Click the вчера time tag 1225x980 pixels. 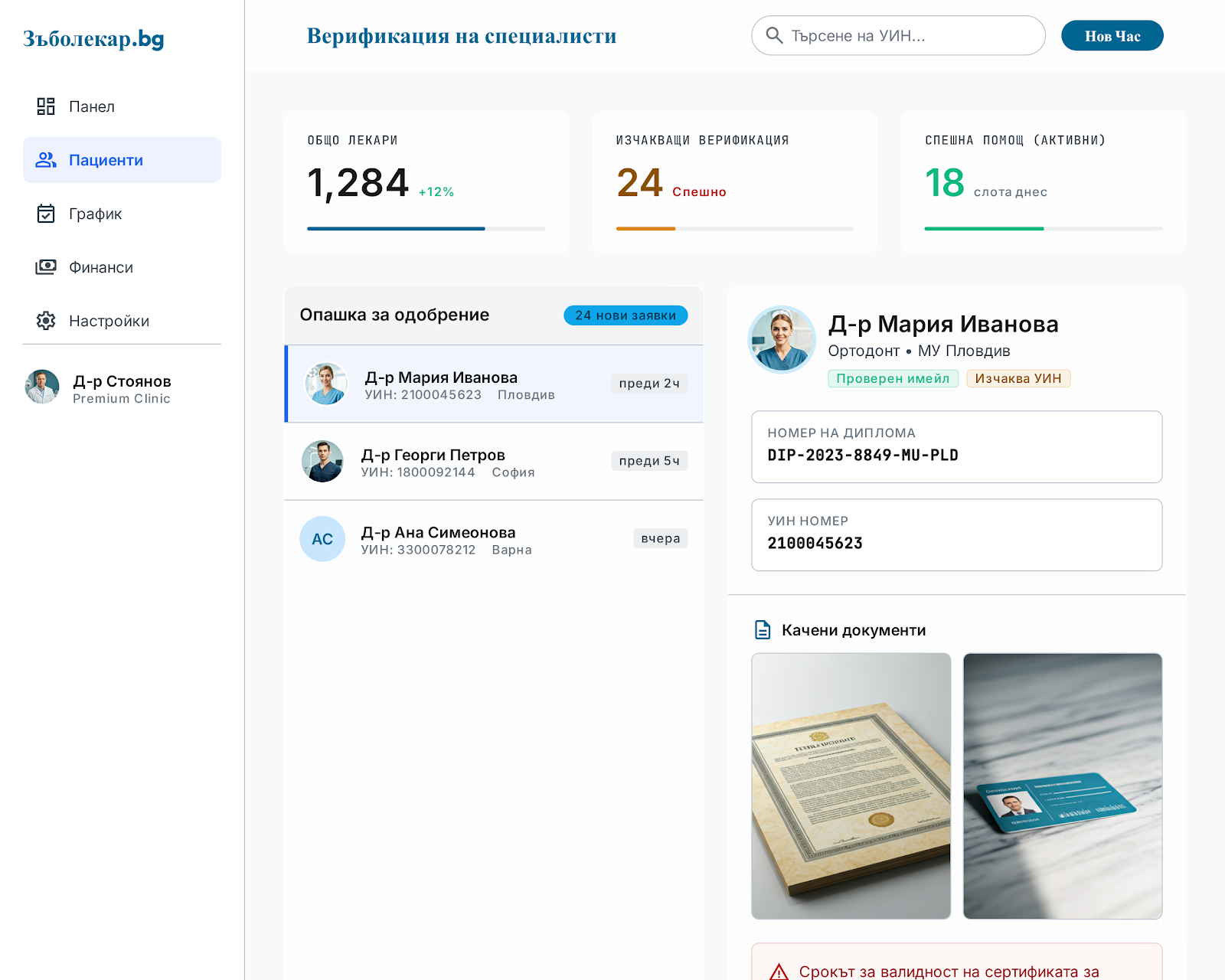(x=661, y=538)
